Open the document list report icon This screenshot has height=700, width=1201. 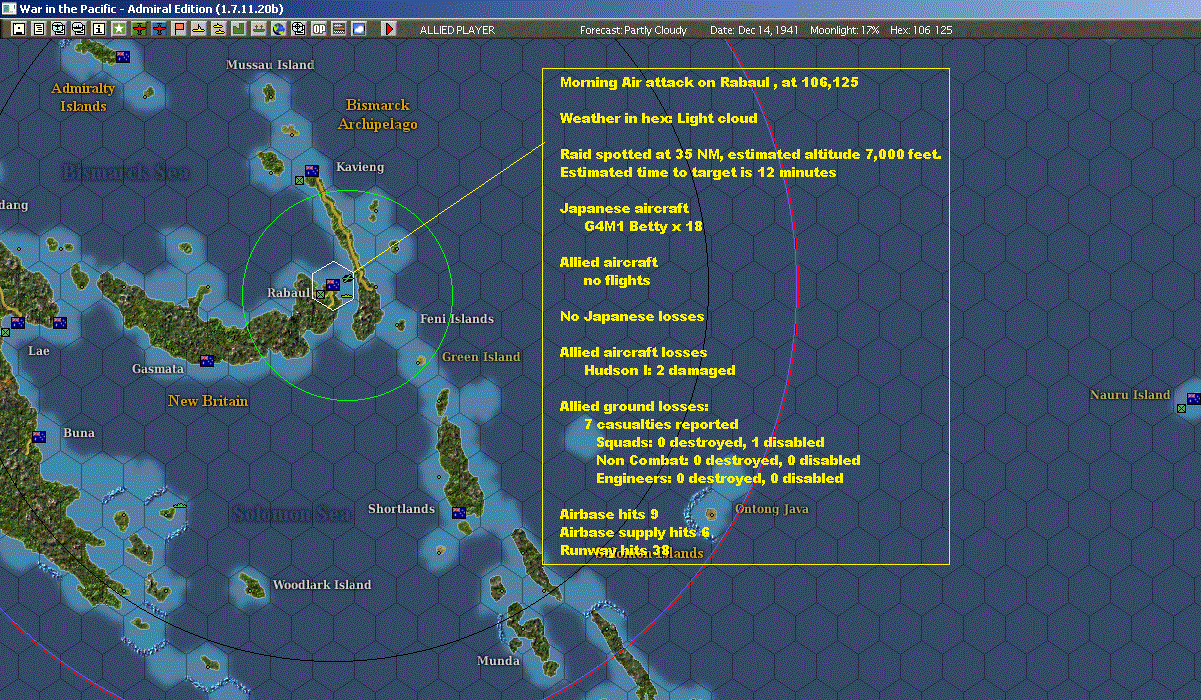coord(39,30)
